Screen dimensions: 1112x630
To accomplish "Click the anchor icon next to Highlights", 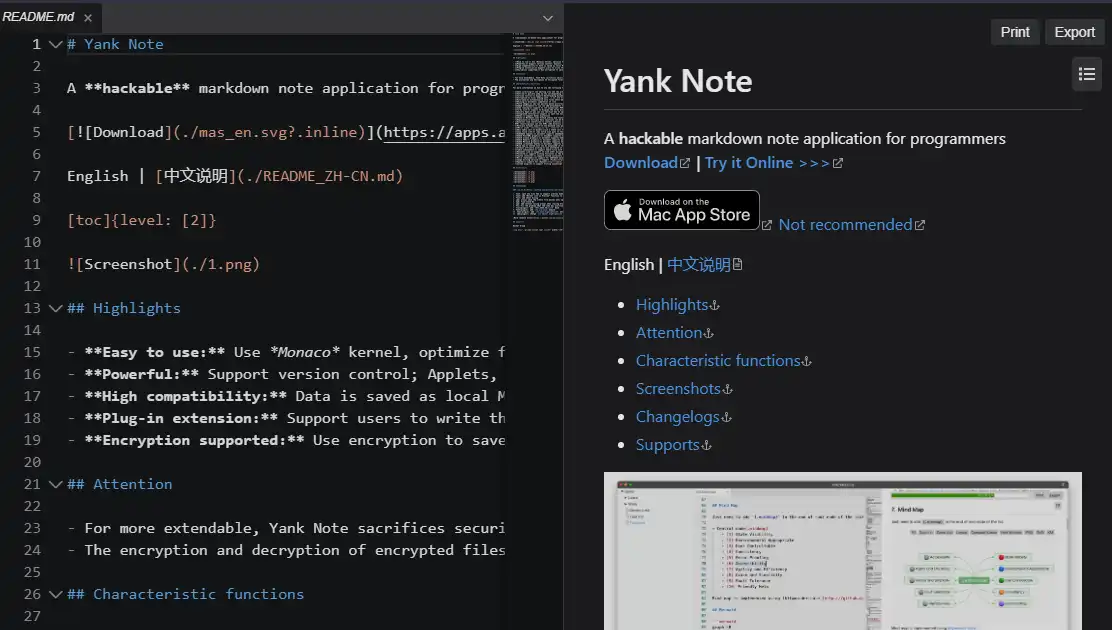I will (x=714, y=306).
